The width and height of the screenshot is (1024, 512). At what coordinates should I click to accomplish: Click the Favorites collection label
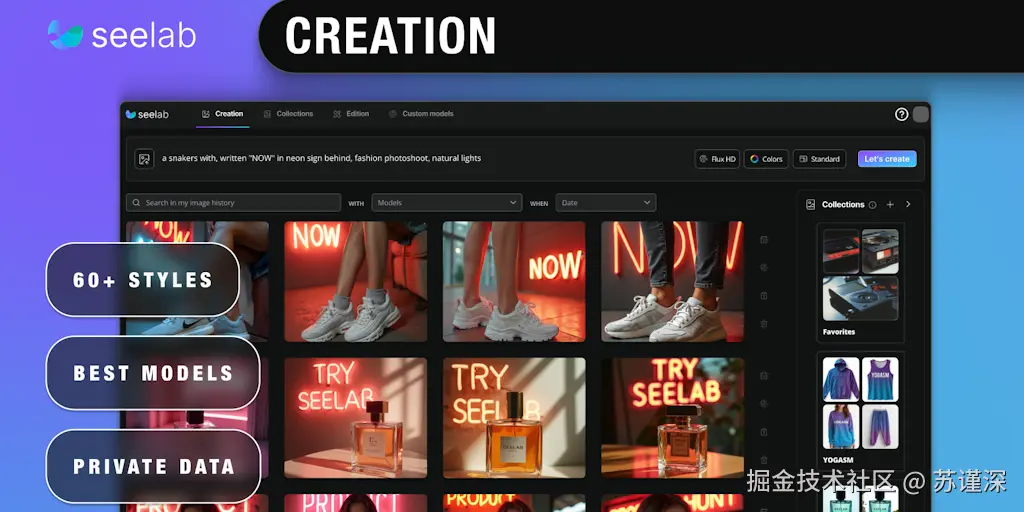(x=839, y=332)
